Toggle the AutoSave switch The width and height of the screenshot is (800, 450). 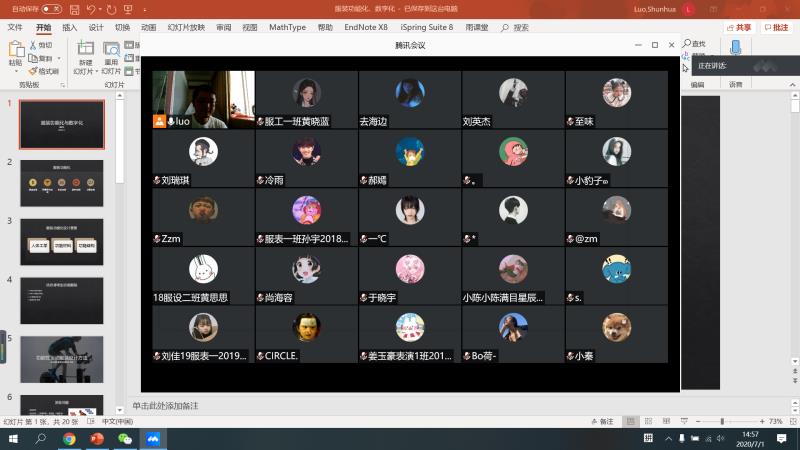[x=50, y=9]
